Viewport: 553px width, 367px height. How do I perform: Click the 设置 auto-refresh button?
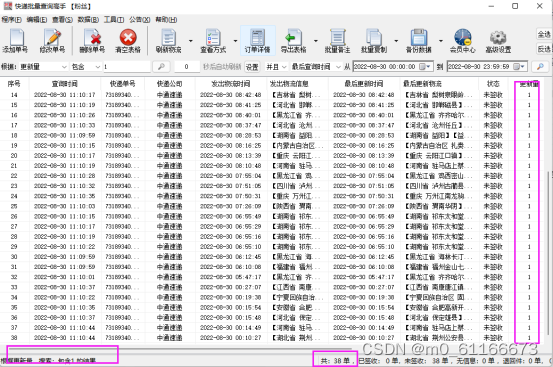252,66
